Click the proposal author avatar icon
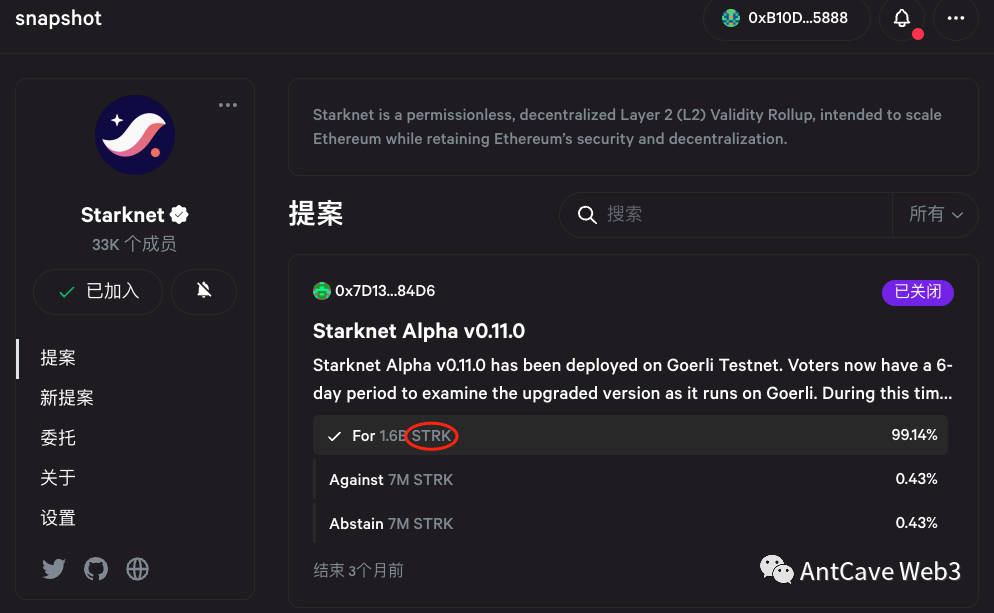 coord(321,290)
